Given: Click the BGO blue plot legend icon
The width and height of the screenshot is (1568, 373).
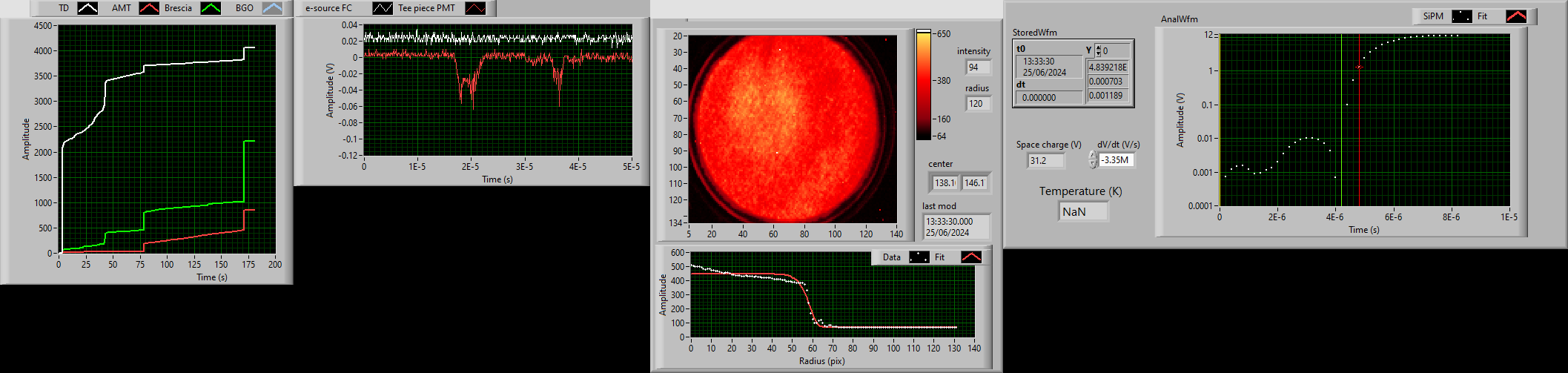Looking at the screenshot, I should tap(272, 8).
